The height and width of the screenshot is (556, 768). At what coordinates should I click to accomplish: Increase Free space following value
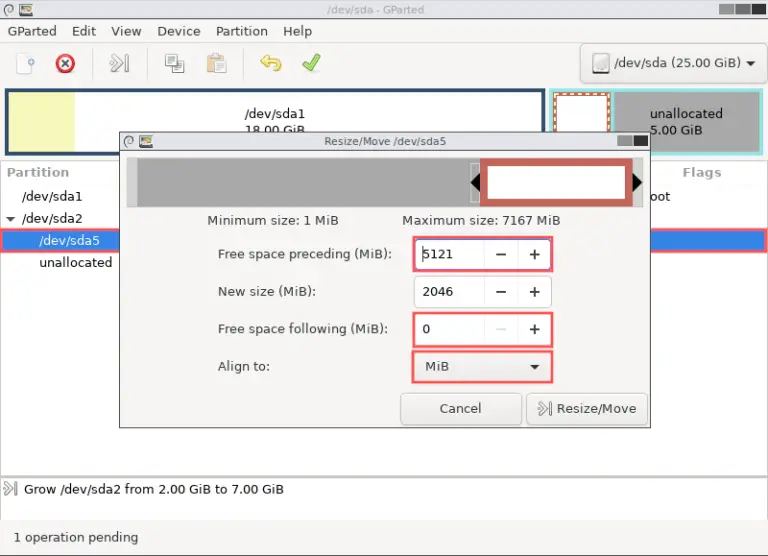point(534,329)
